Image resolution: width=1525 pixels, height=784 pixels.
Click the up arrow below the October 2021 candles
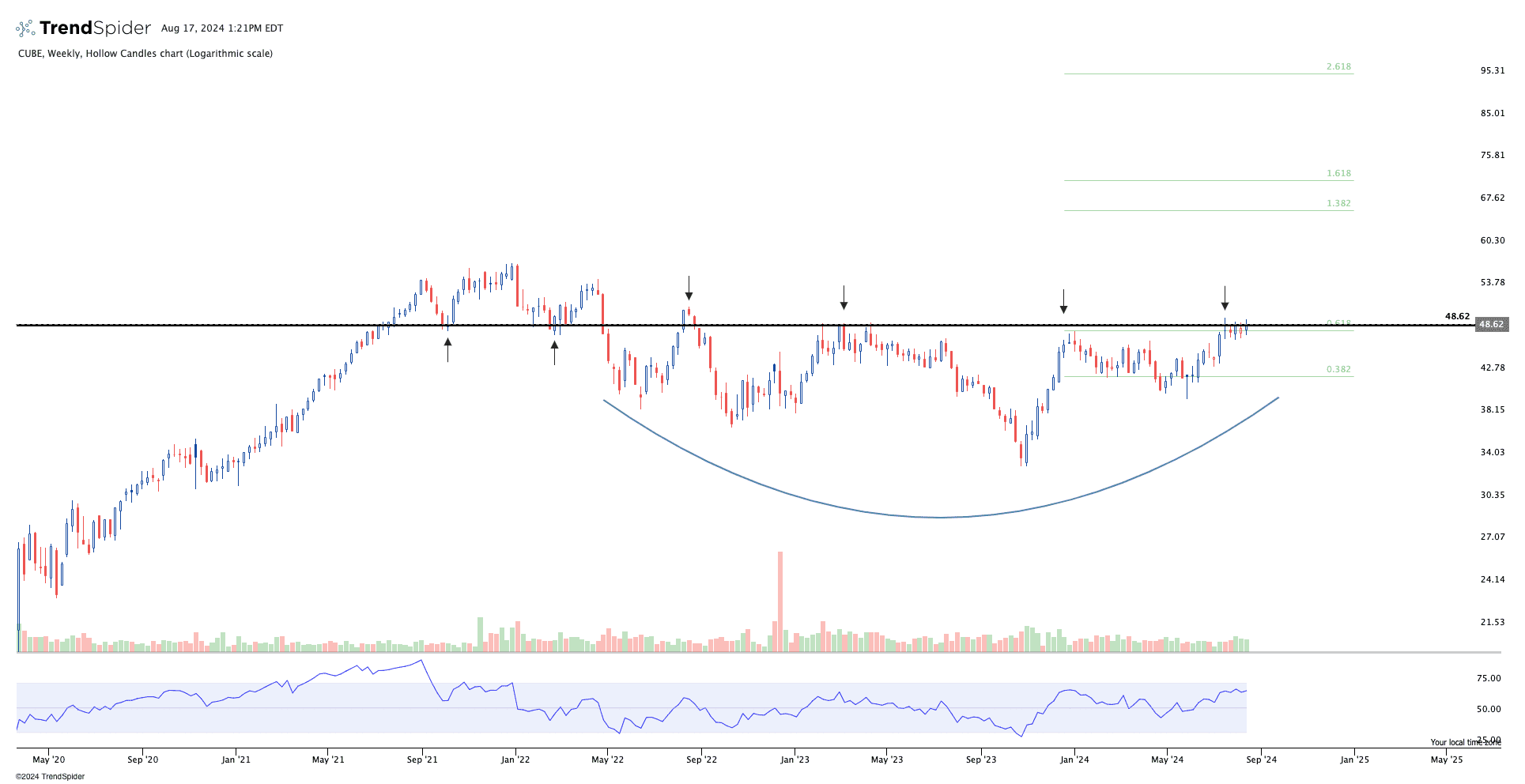[x=447, y=349]
